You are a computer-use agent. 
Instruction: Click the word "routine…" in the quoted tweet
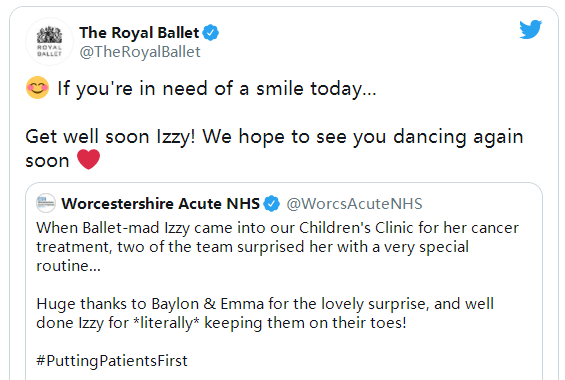click(x=68, y=266)
